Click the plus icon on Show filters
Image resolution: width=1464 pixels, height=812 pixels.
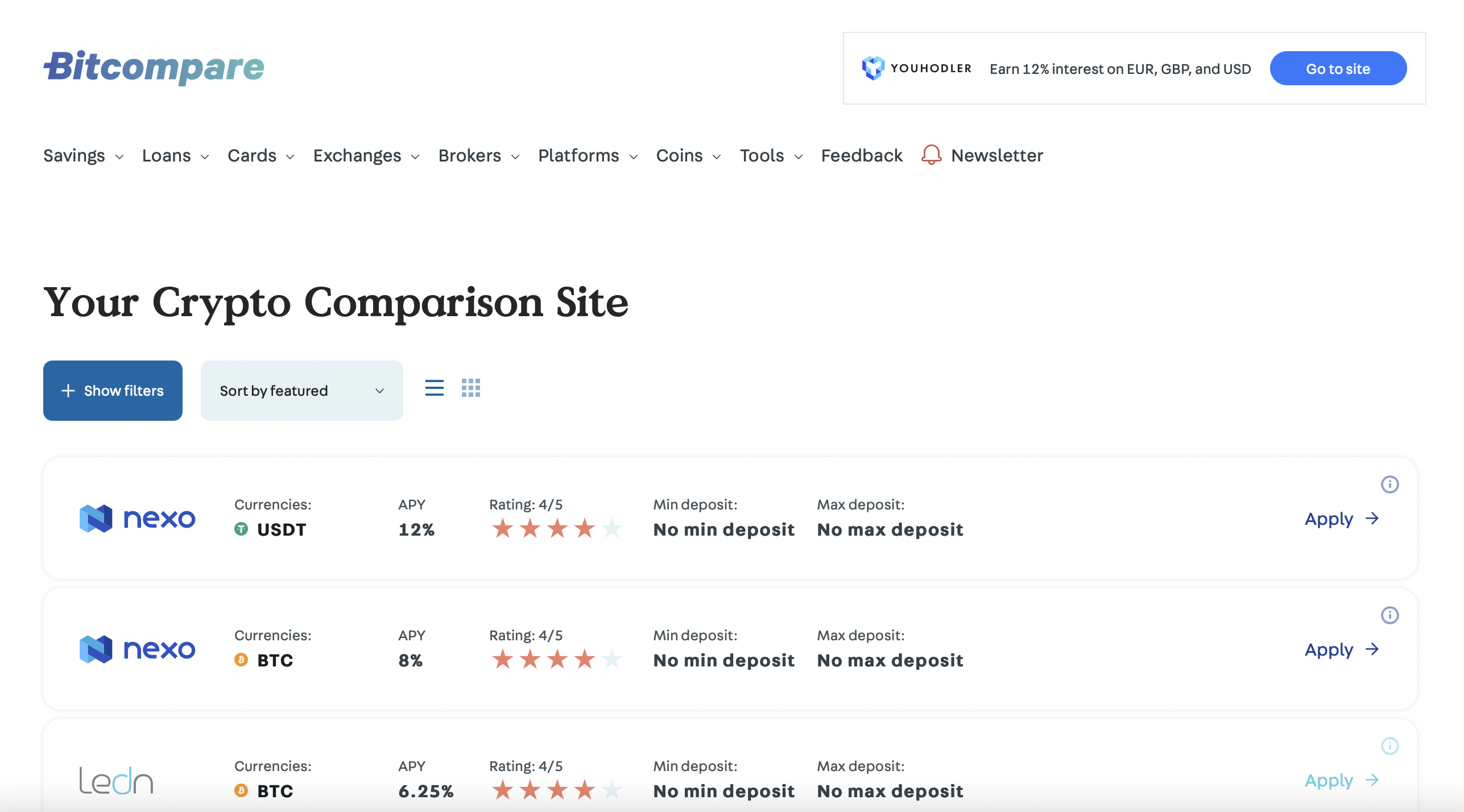[x=68, y=391]
